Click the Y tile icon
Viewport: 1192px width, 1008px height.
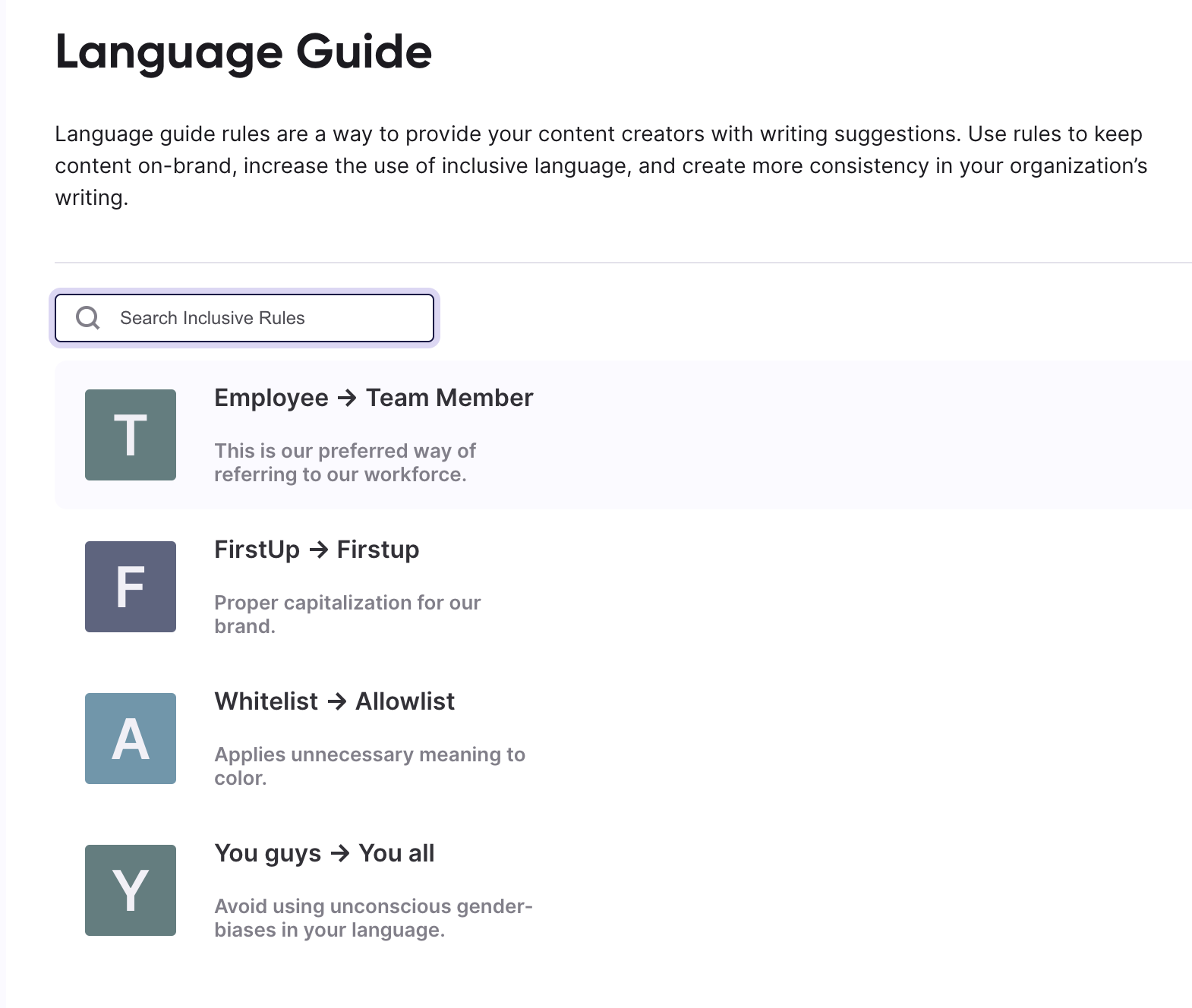[x=131, y=890]
